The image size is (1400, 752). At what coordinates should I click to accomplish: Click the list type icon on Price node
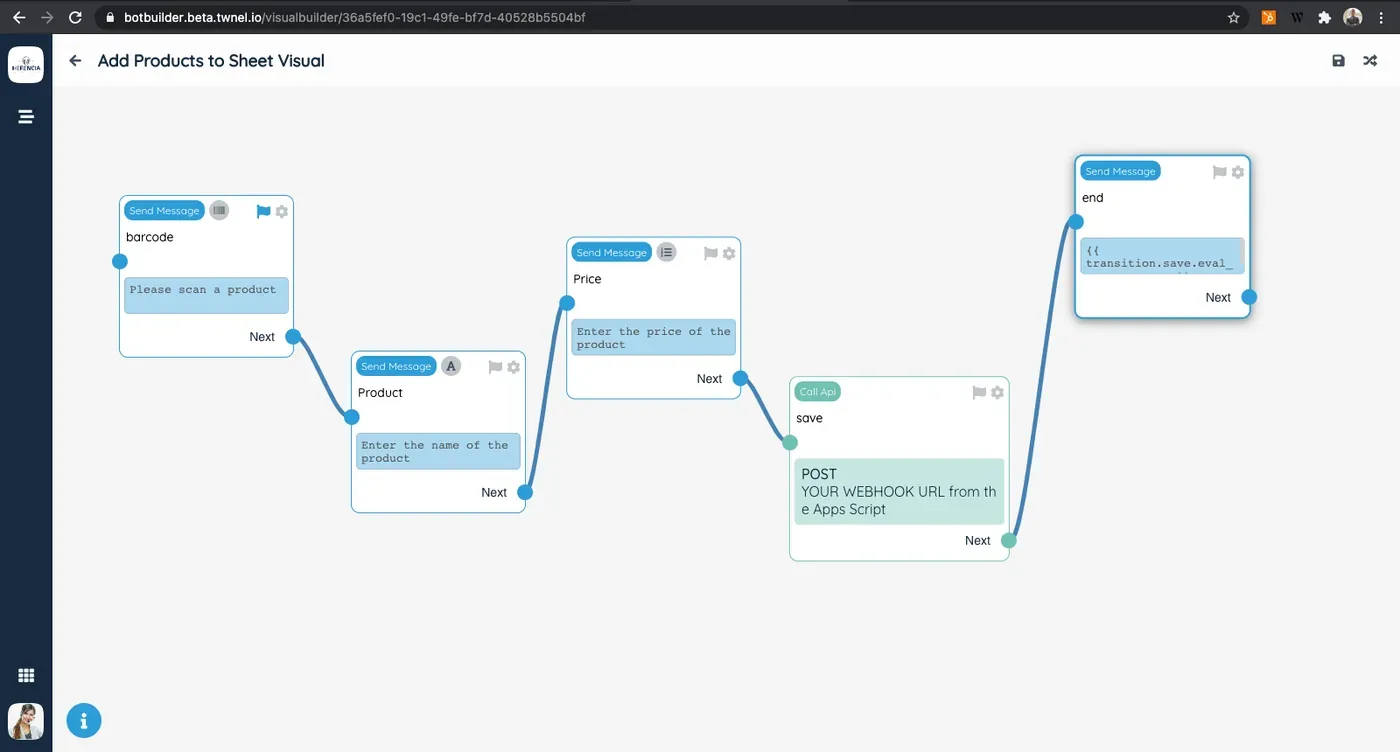pos(666,253)
